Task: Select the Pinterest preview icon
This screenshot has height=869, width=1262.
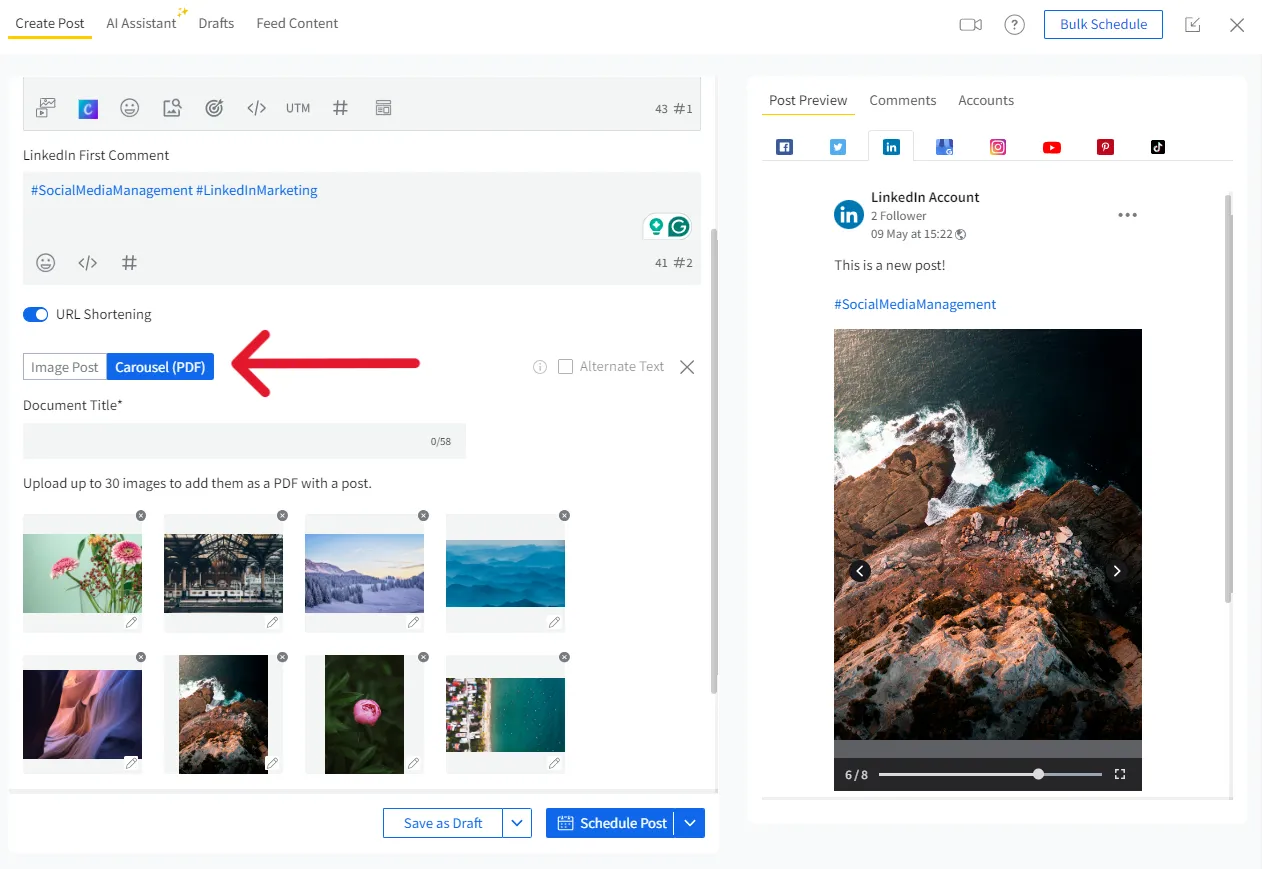Action: click(1105, 147)
